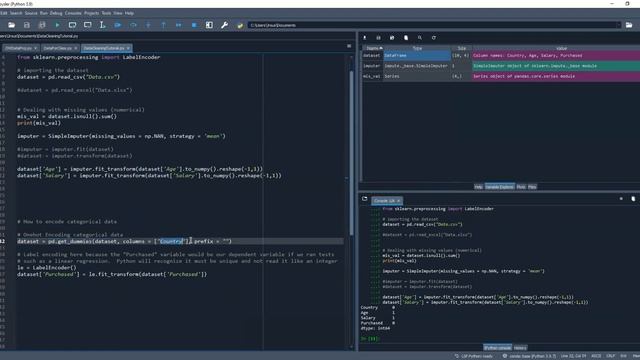Open the Help menu

pyautogui.click(x=129, y=13)
